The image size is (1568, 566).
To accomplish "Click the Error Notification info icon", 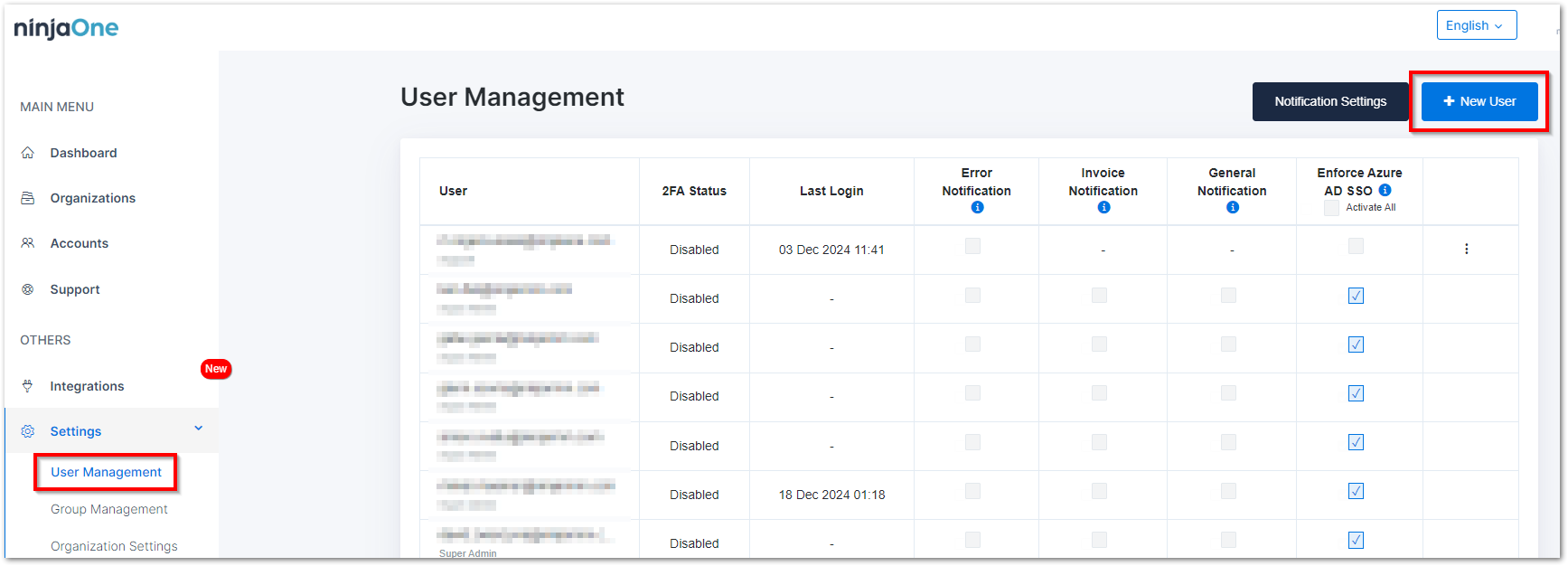I will pos(977,208).
